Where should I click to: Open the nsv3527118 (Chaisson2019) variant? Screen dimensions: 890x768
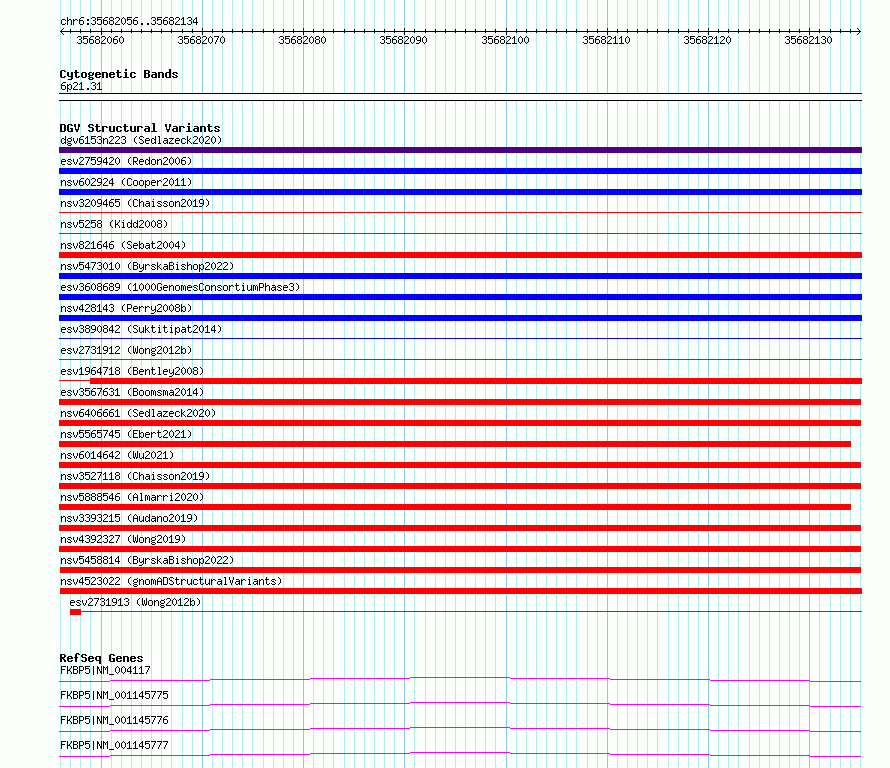(135, 476)
